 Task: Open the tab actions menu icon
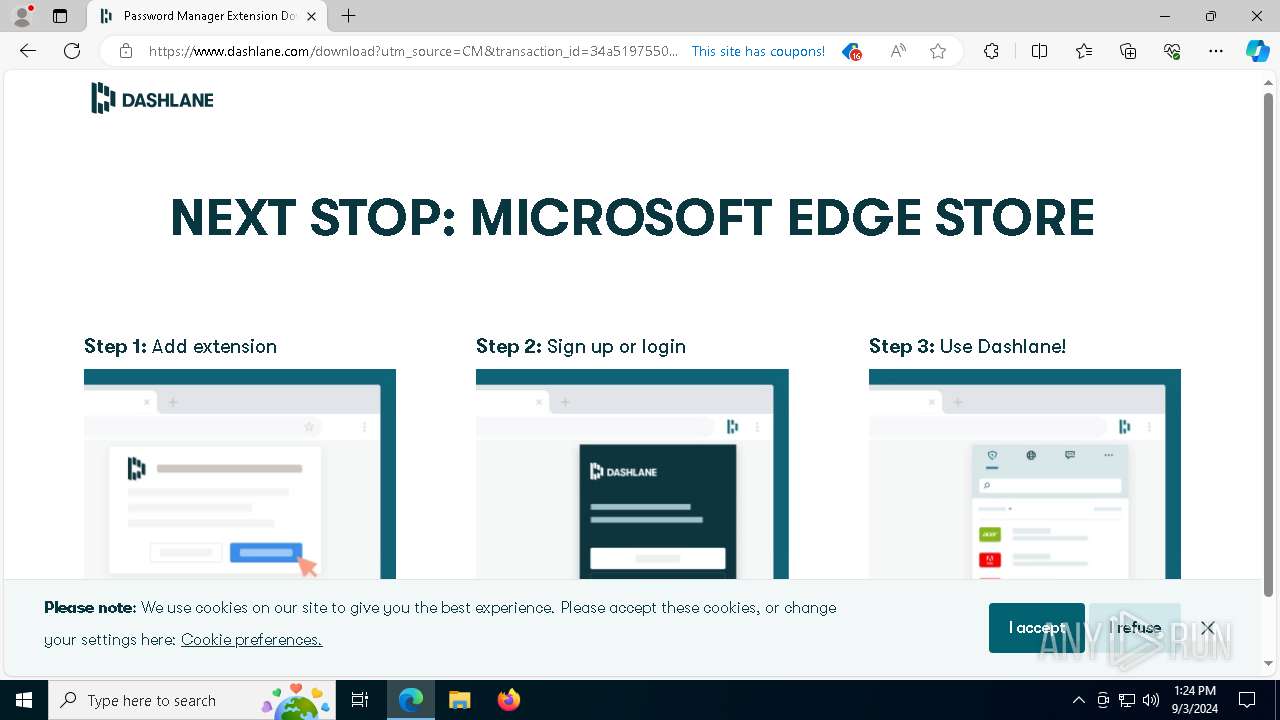(60, 16)
